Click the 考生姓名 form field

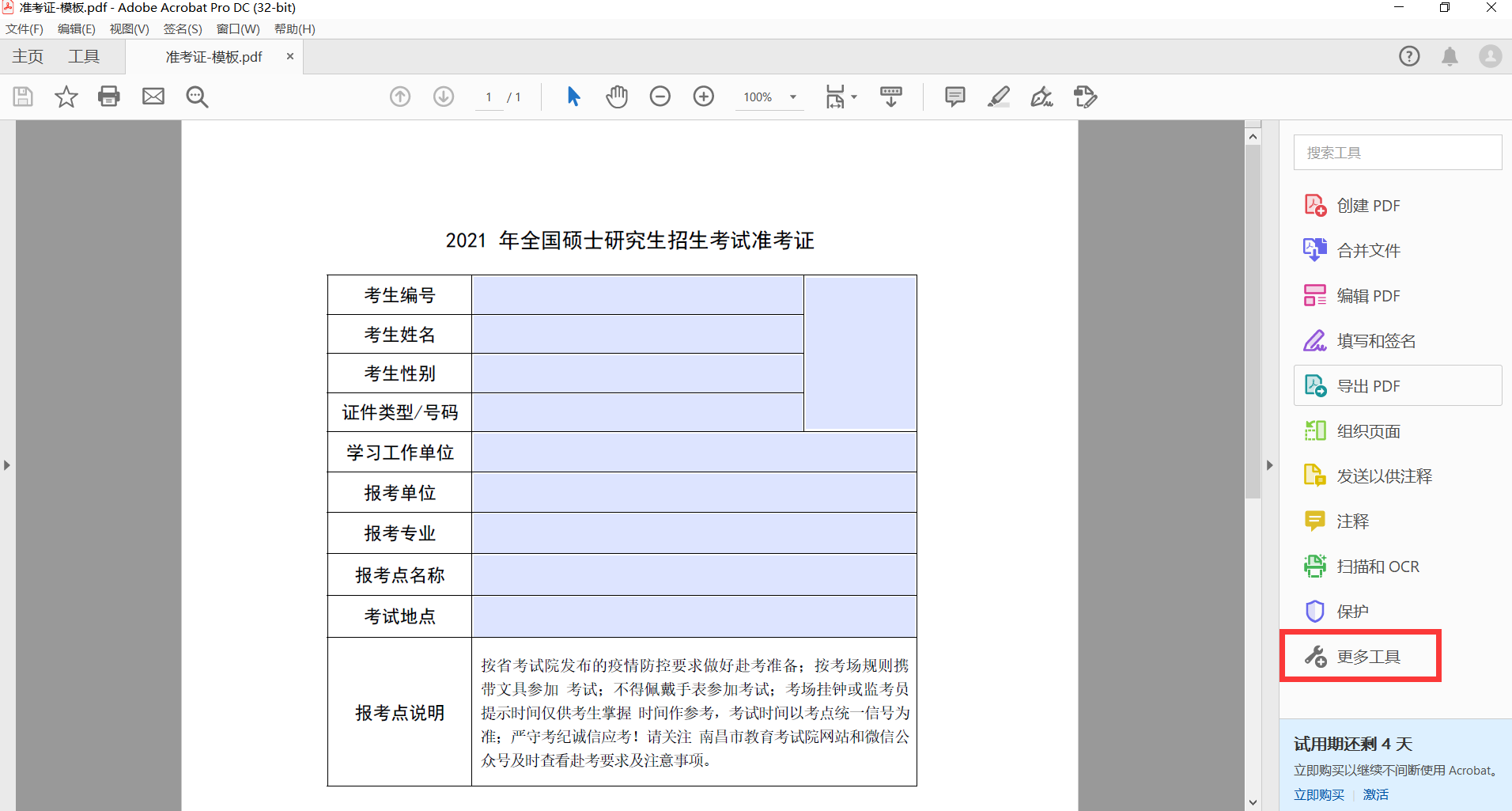(x=637, y=334)
